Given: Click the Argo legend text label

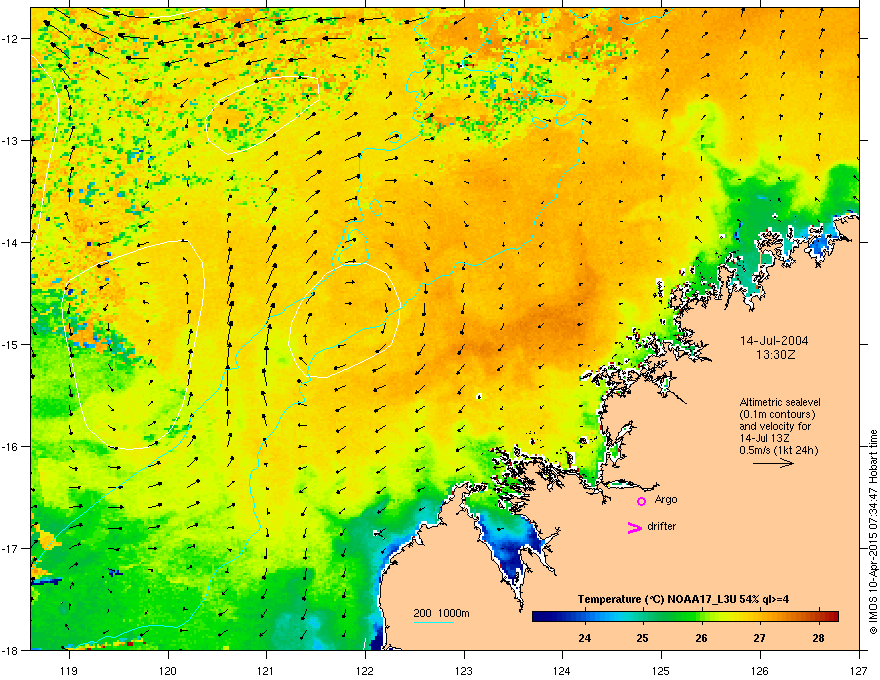Looking at the screenshot, I should [666, 499].
